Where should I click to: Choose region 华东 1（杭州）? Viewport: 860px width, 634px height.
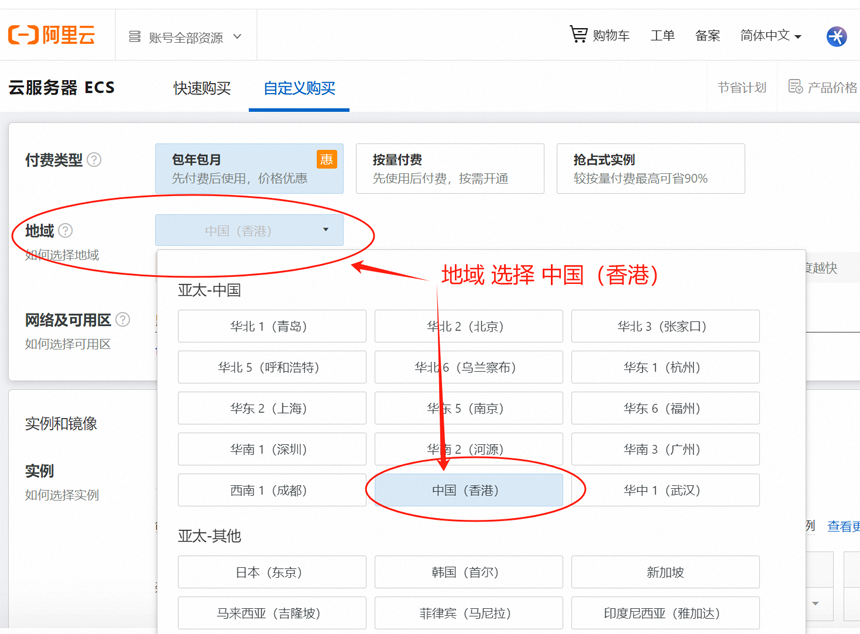click(x=665, y=367)
